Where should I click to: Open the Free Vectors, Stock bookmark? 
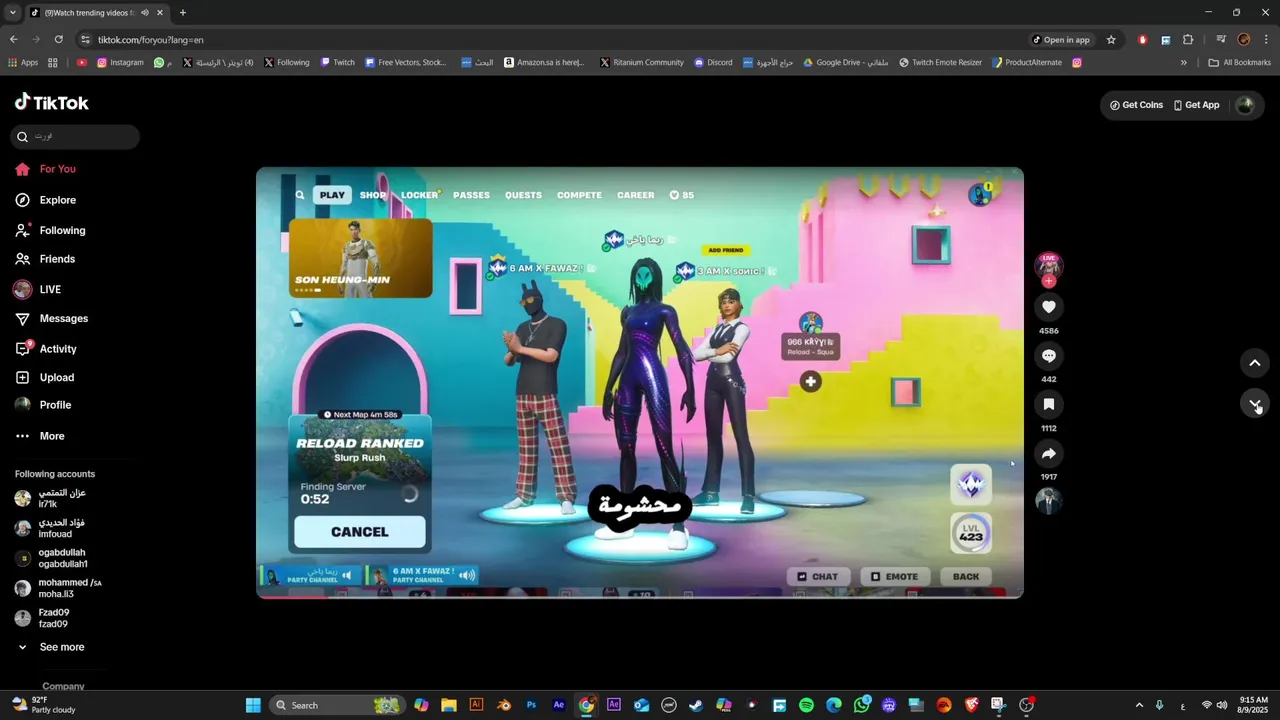pyautogui.click(x=406, y=62)
